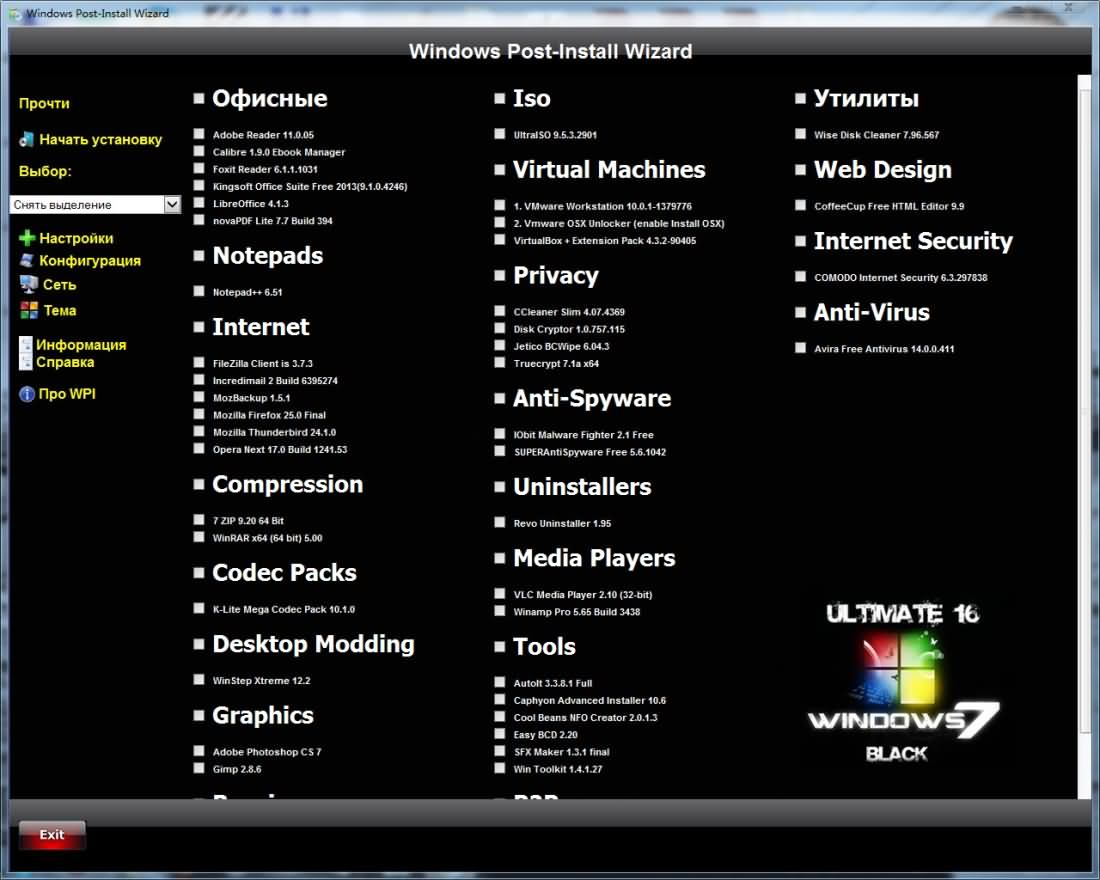Click the Ultimate 16 Windows 7 Black logo
The image size is (1100, 880).
[902, 681]
